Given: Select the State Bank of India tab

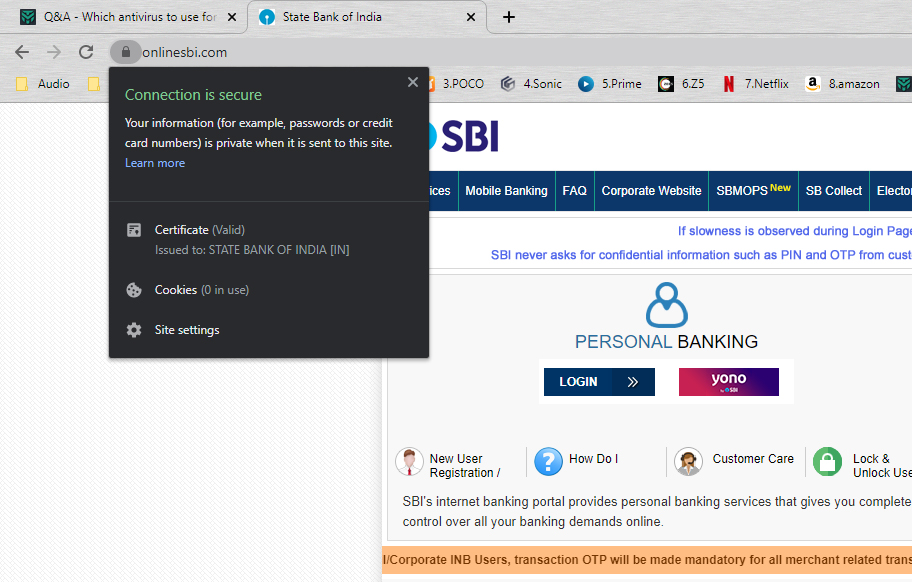Looking at the screenshot, I should click(366, 17).
